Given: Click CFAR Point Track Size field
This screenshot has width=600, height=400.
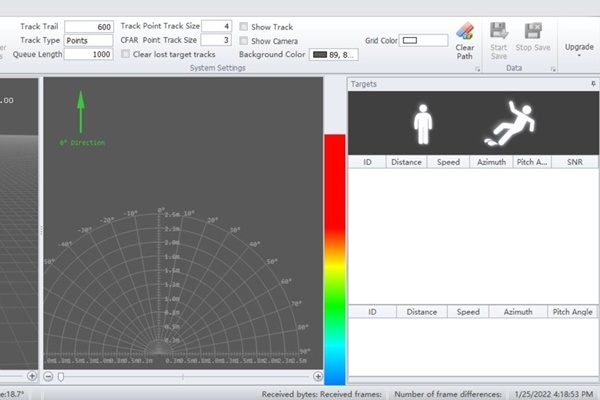Looking at the screenshot, I should 216,40.
